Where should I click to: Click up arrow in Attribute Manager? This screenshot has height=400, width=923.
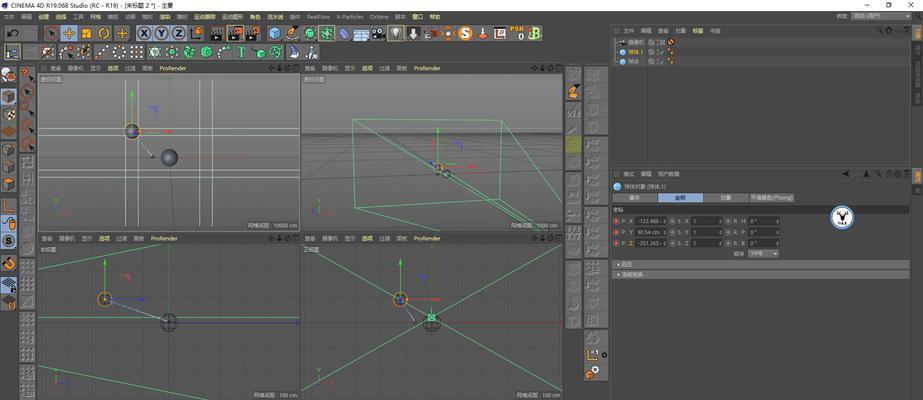(866, 174)
